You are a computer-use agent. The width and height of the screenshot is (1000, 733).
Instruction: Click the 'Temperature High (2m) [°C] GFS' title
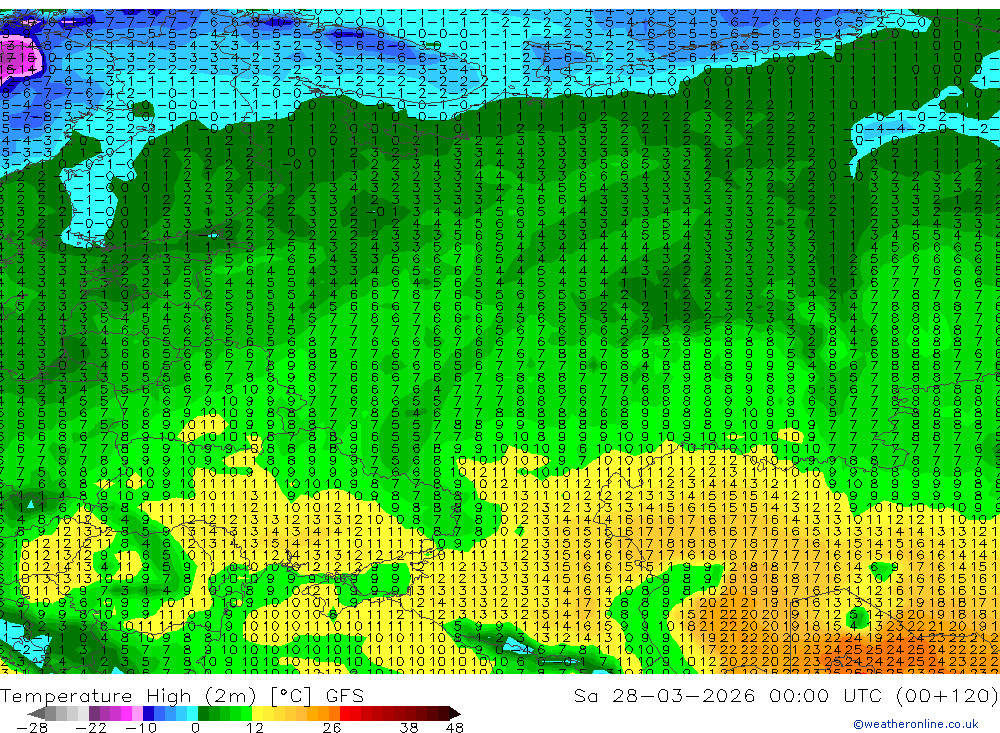[182, 695]
